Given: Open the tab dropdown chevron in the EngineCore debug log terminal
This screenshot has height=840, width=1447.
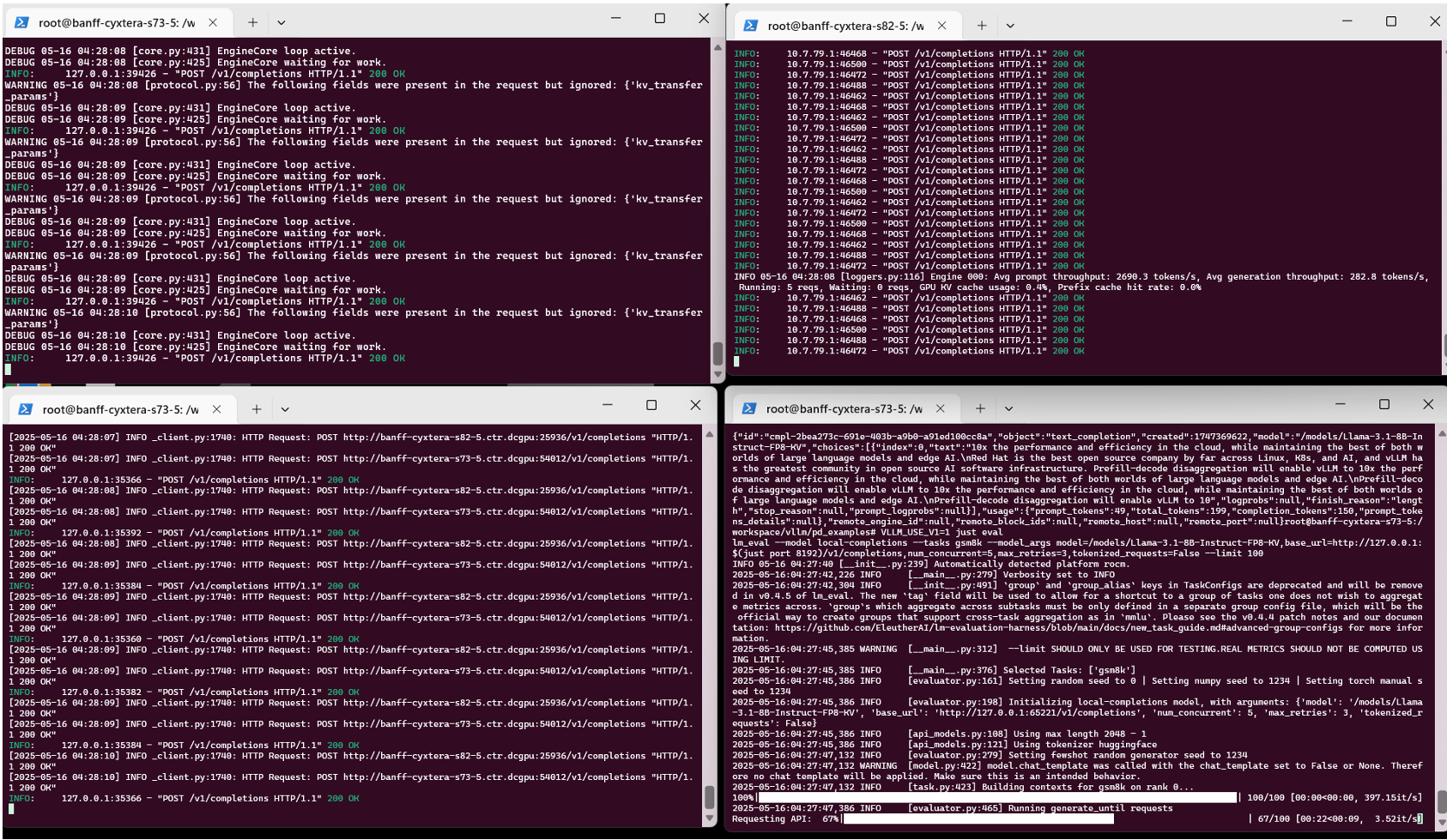Looking at the screenshot, I should (x=281, y=22).
